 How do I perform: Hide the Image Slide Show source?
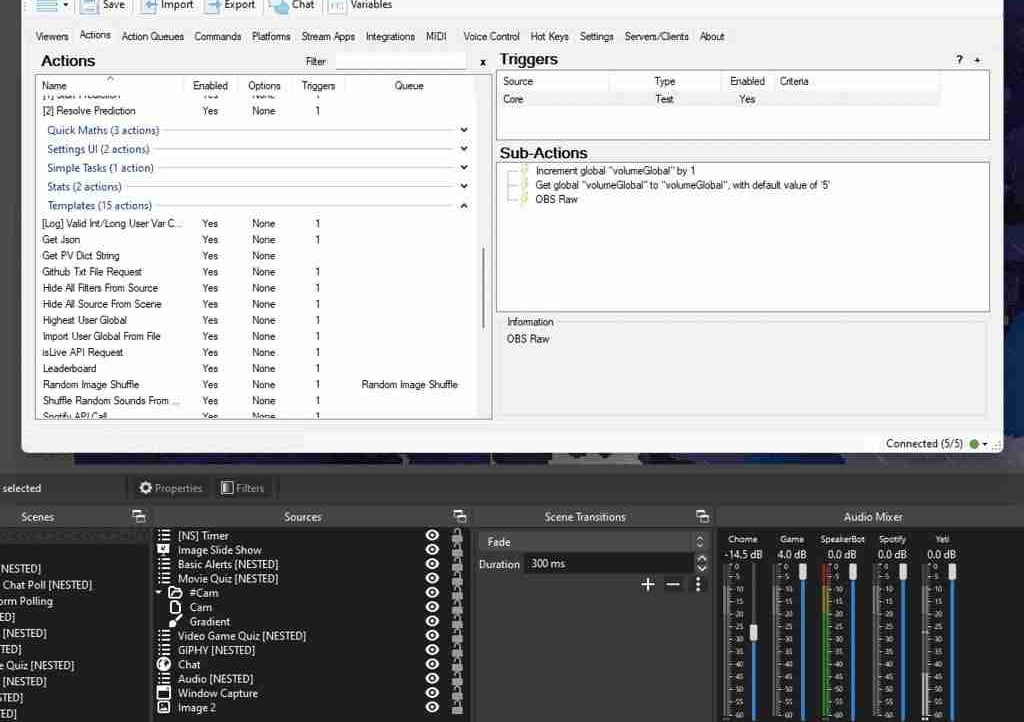(x=432, y=550)
